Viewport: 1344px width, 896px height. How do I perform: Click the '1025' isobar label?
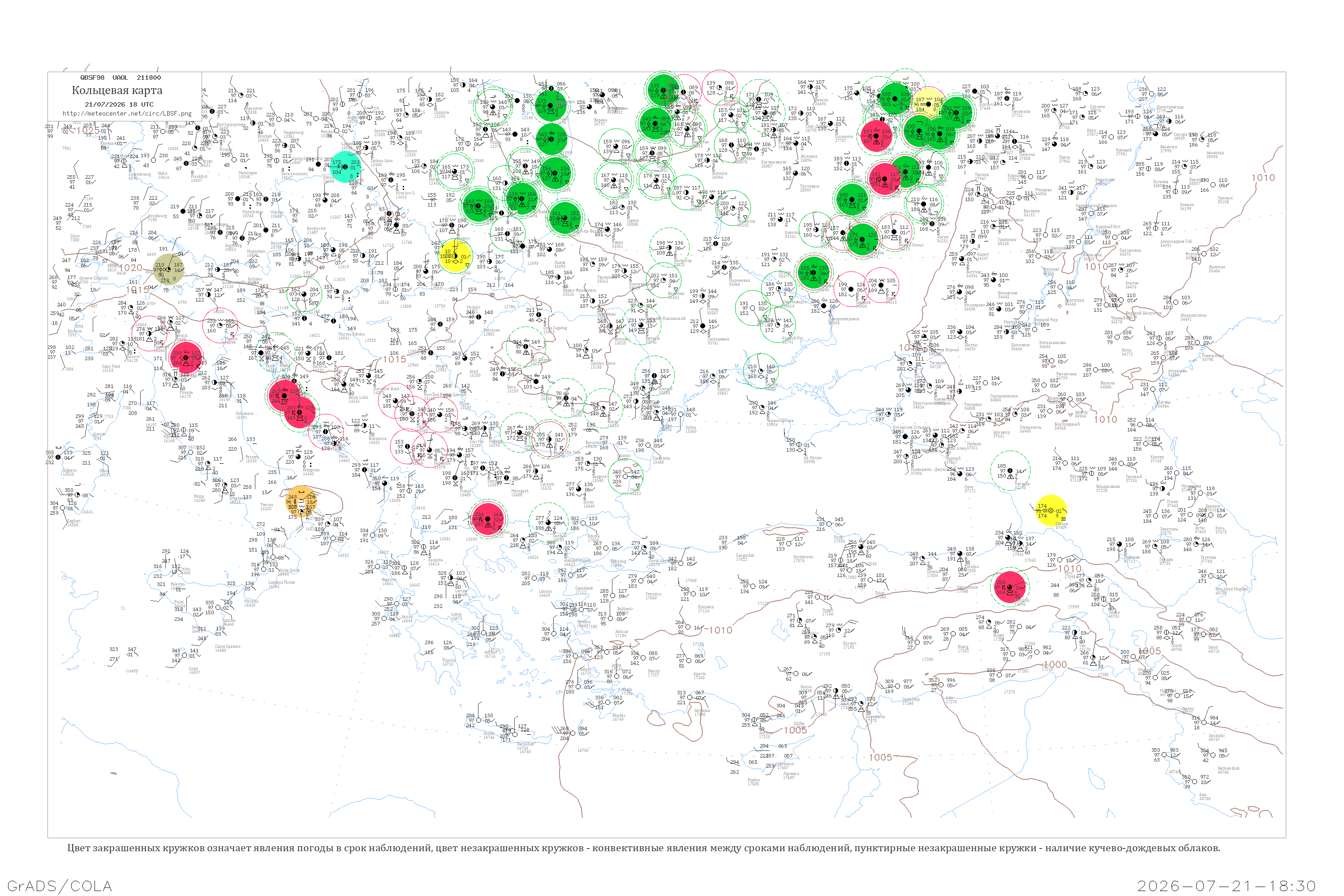tap(88, 131)
